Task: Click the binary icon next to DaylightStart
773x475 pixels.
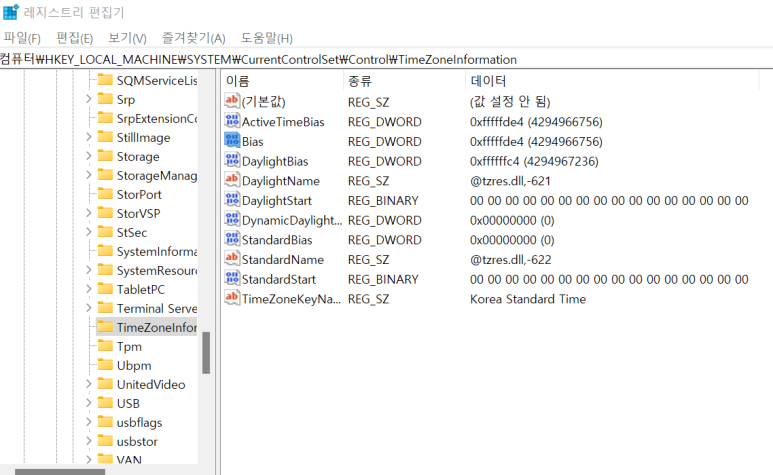Action: 232,200
